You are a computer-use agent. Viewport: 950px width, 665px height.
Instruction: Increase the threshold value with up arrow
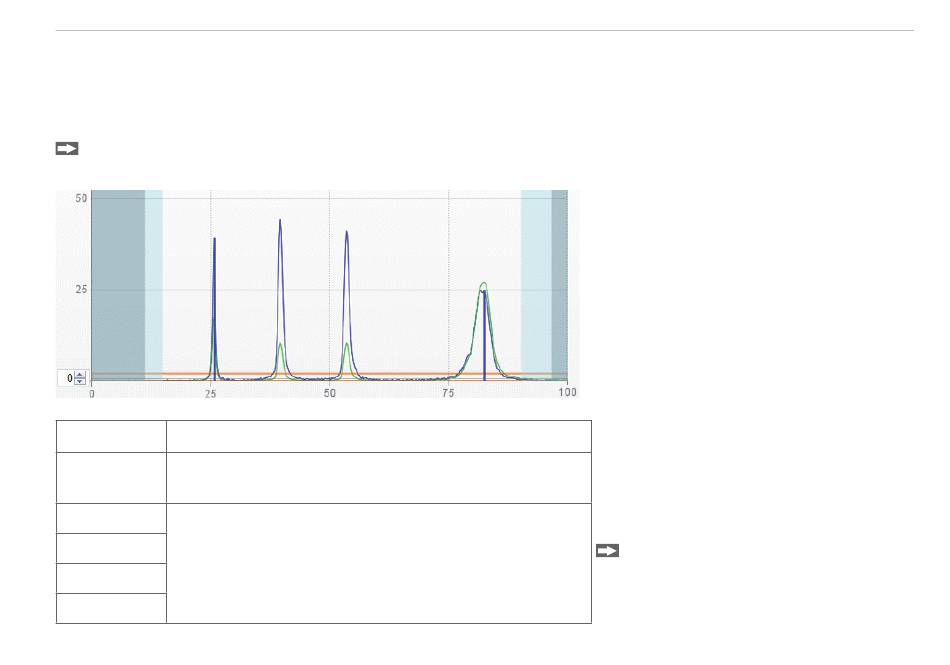[x=80, y=375]
